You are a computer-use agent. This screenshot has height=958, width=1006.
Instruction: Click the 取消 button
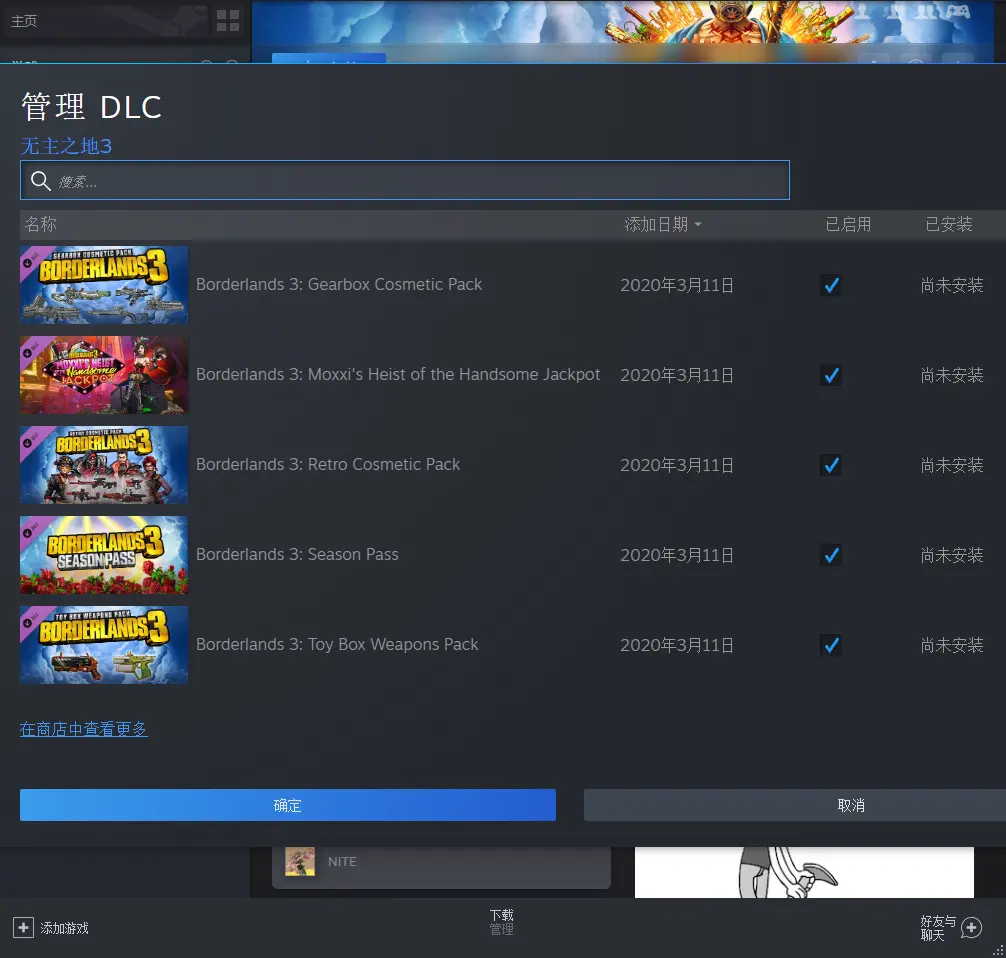click(x=795, y=805)
